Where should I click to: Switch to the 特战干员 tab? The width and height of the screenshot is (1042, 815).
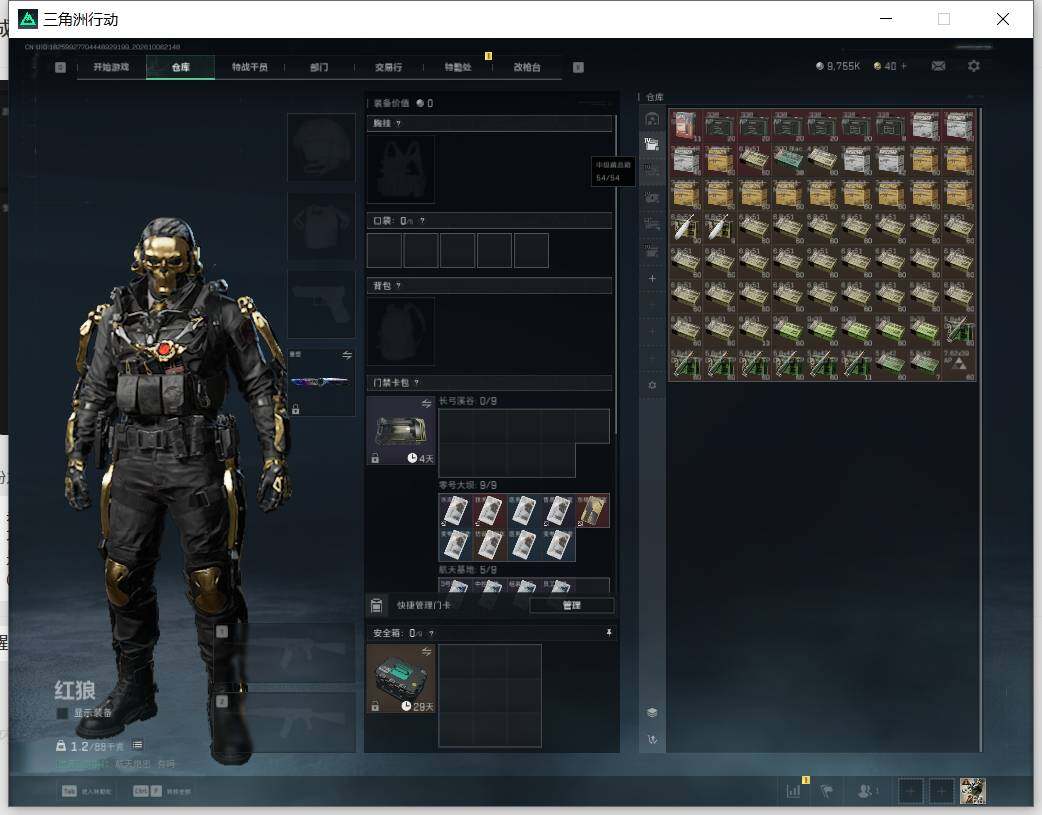[x=250, y=67]
